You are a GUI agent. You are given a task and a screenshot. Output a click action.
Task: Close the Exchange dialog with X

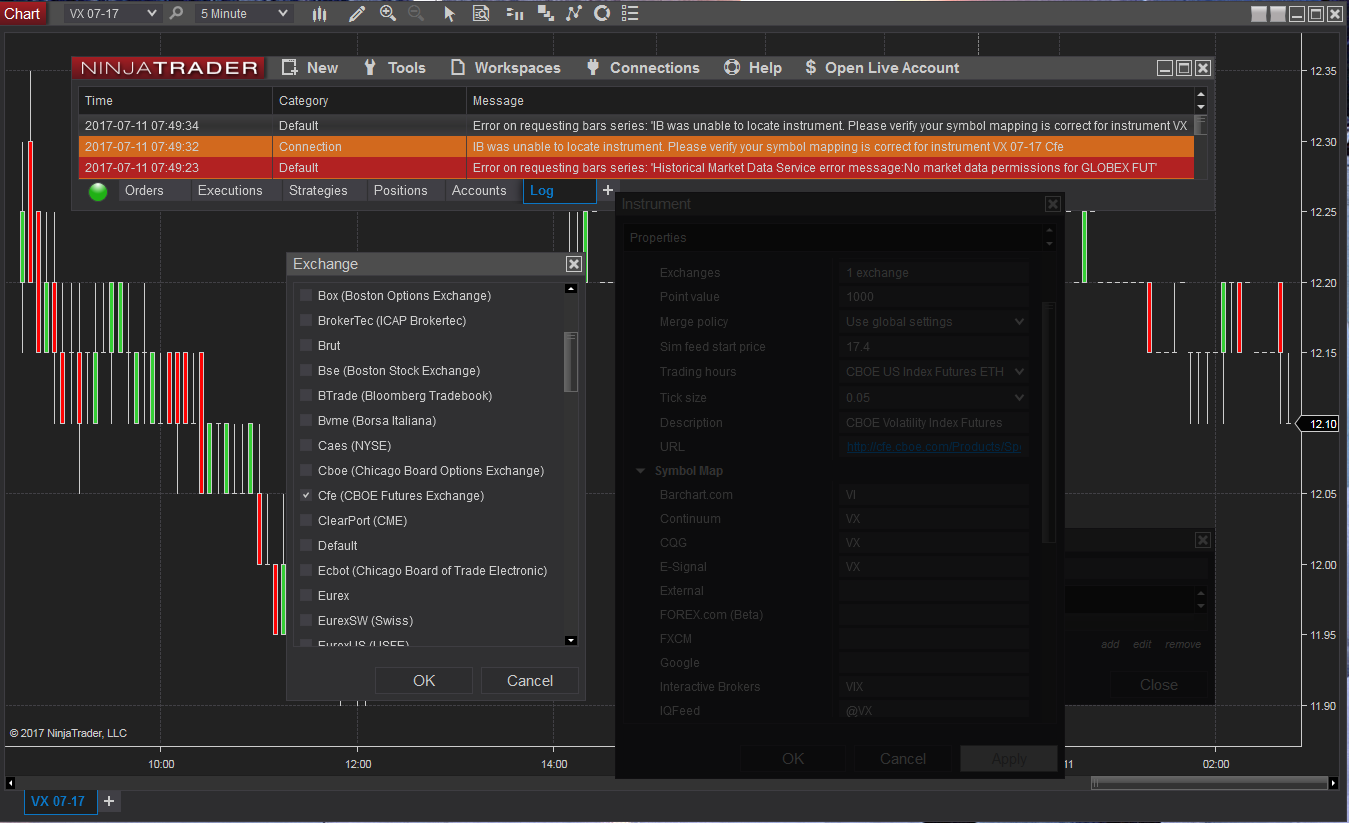coord(573,264)
